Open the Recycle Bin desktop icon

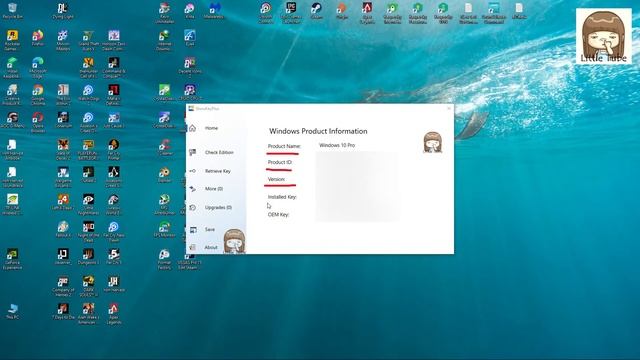click(x=12, y=11)
